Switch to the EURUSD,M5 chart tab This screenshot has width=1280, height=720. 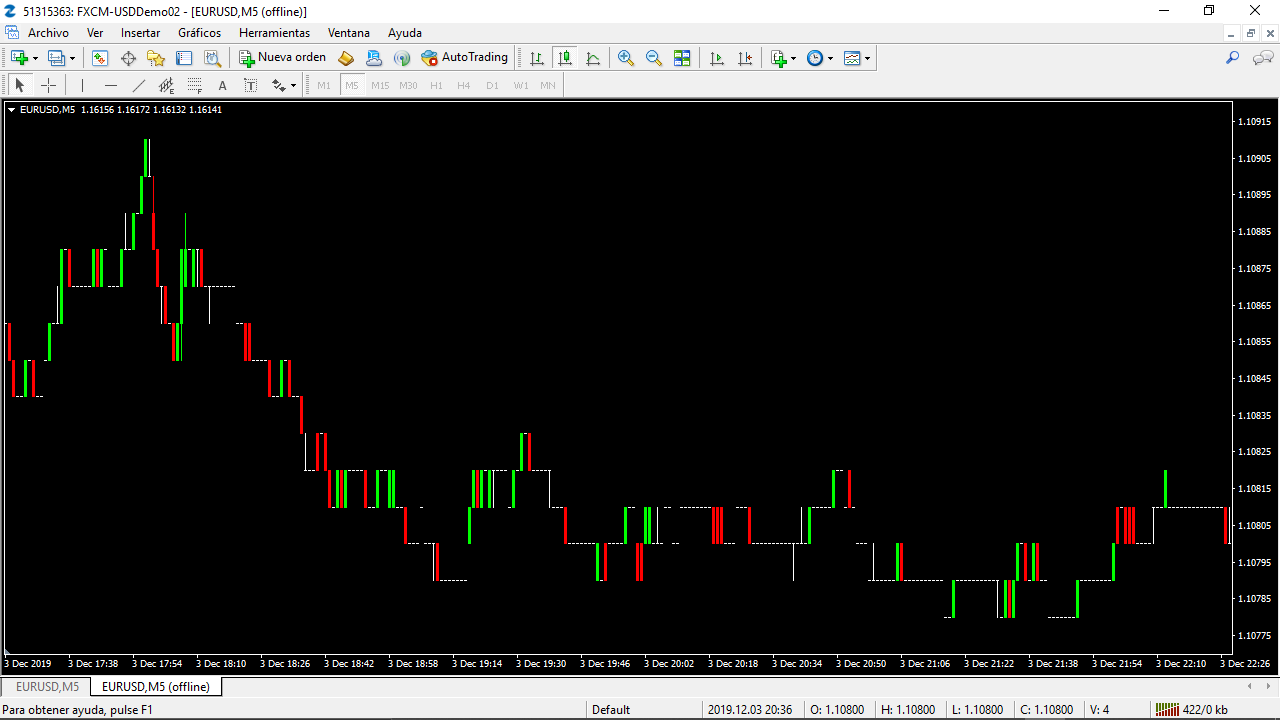47,687
